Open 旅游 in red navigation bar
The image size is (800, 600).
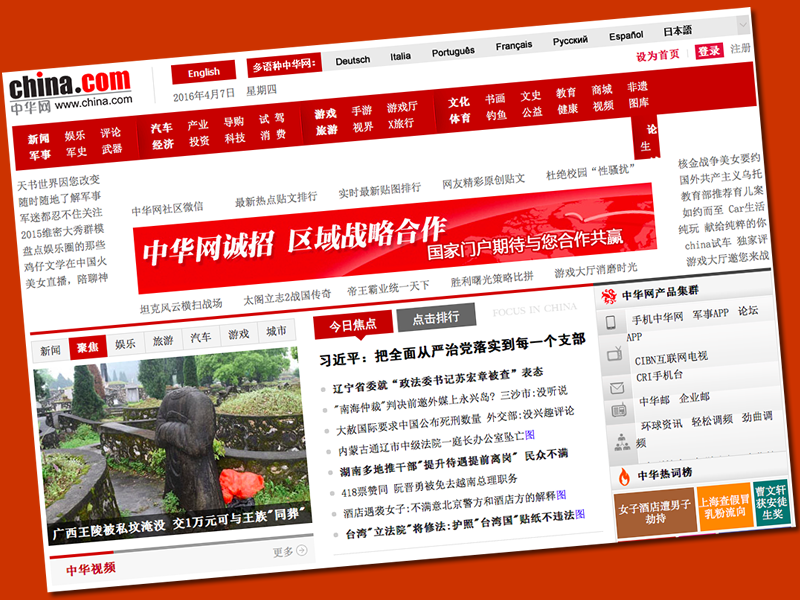point(327,130)
